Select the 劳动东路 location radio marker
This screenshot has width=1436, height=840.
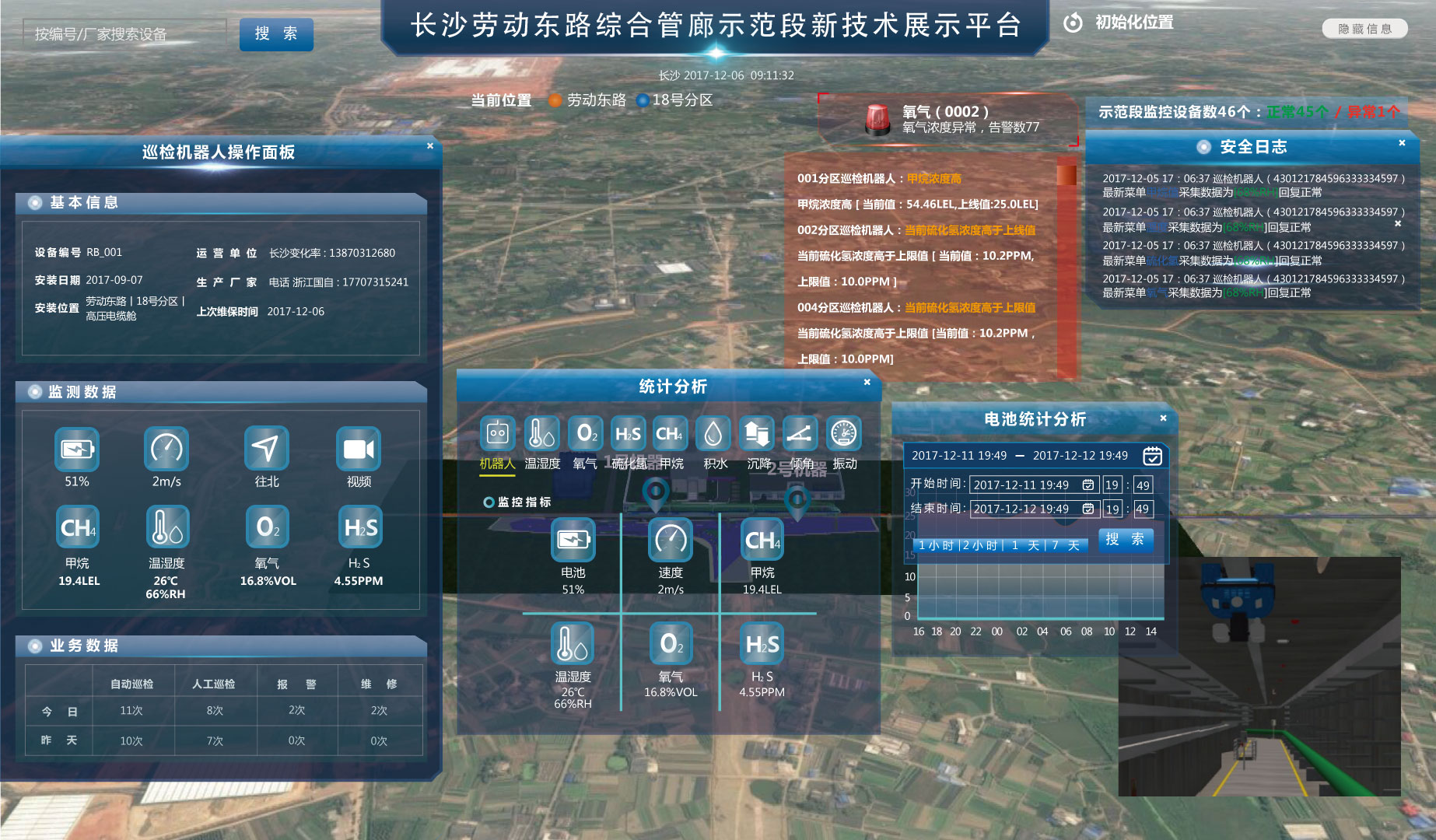[x=555, y=100]
